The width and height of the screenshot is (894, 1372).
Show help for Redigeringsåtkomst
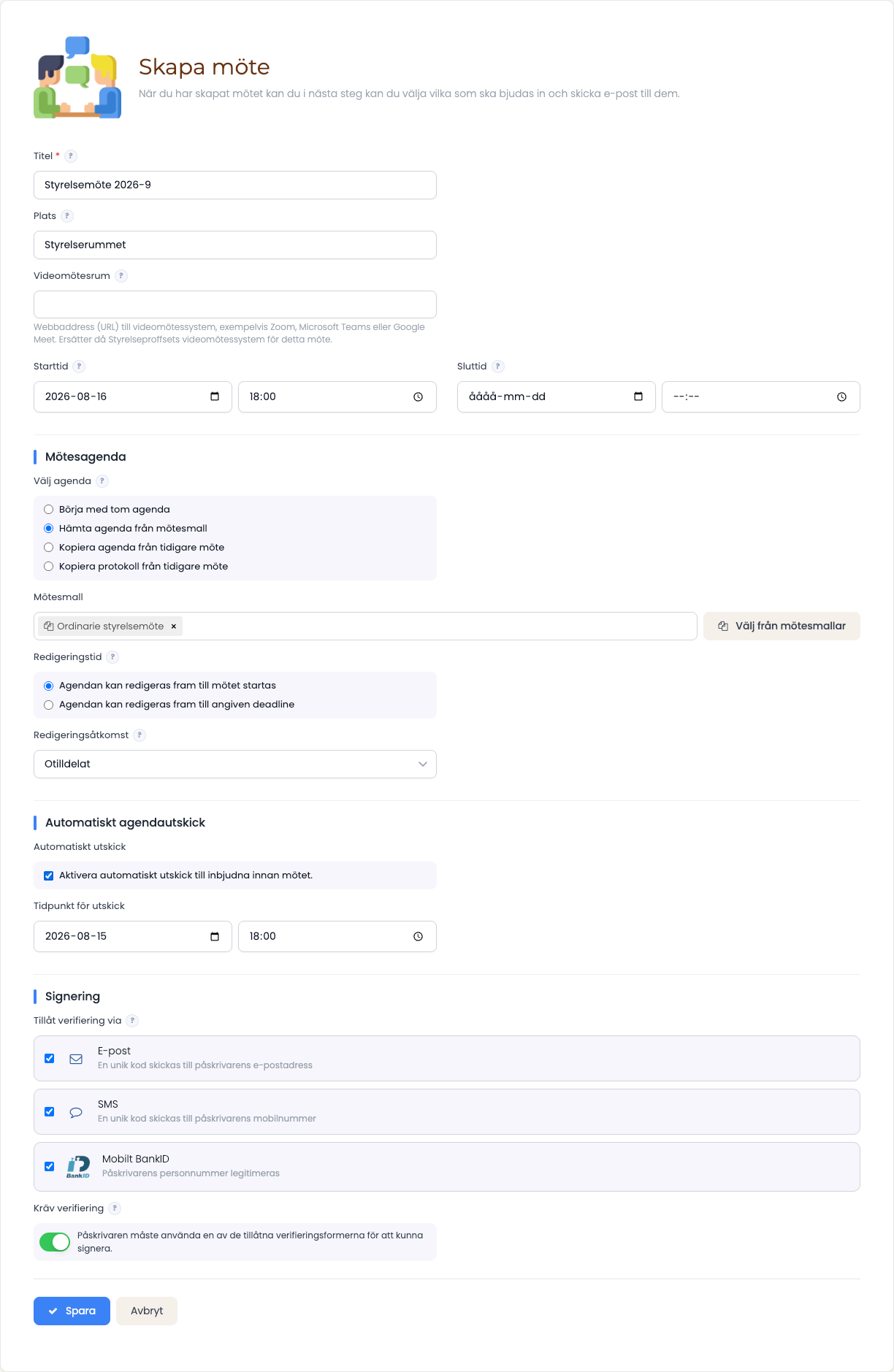(140, 735)
